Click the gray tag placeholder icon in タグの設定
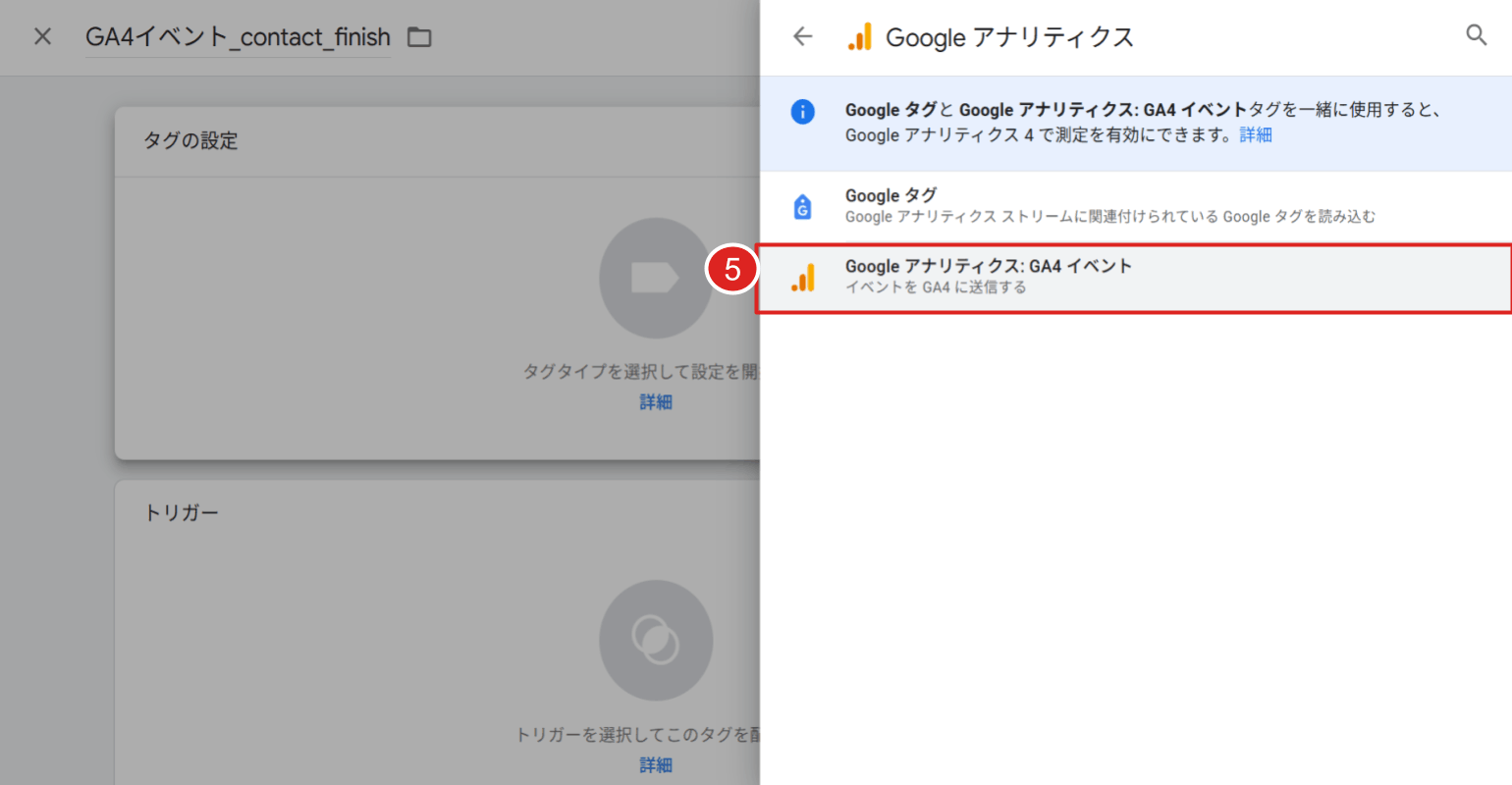The image size is (1512, 785). pos(656,277)
